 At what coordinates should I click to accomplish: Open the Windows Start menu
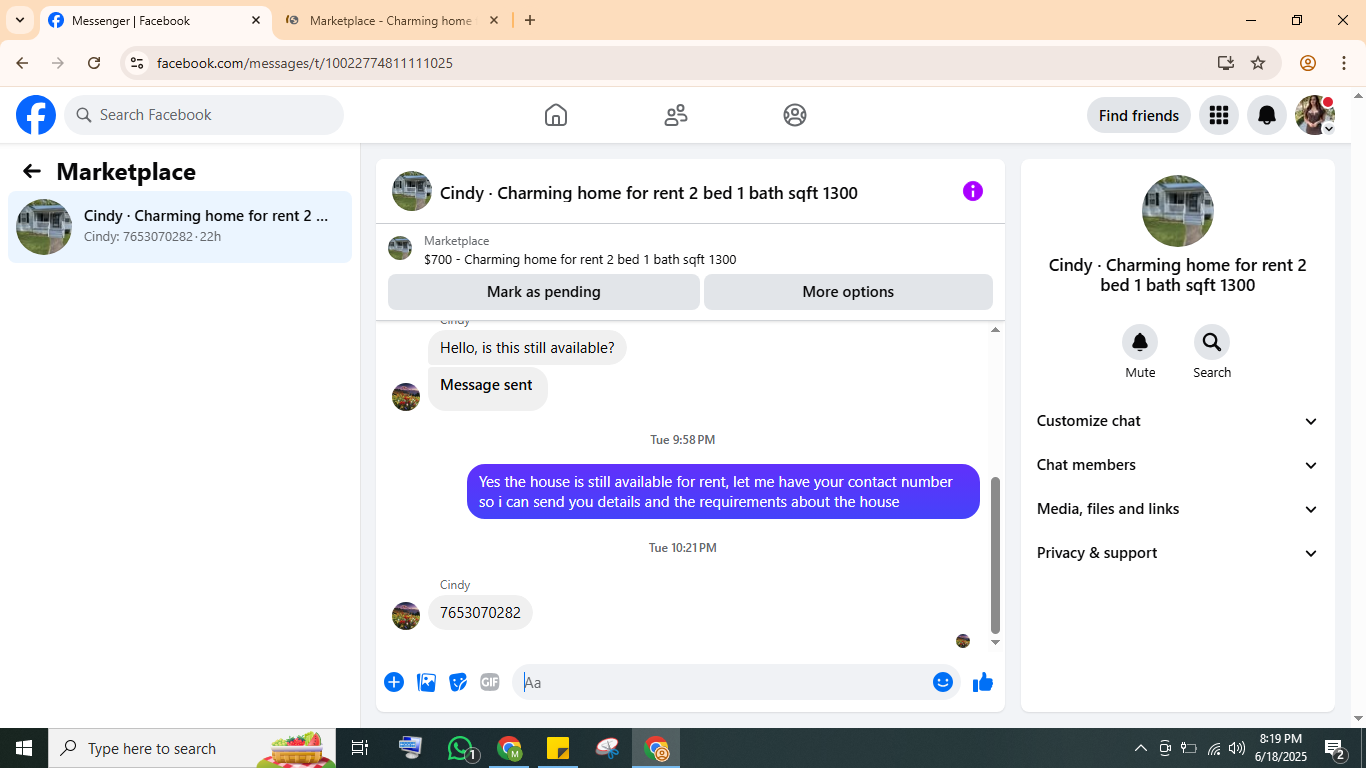(24, 748)
